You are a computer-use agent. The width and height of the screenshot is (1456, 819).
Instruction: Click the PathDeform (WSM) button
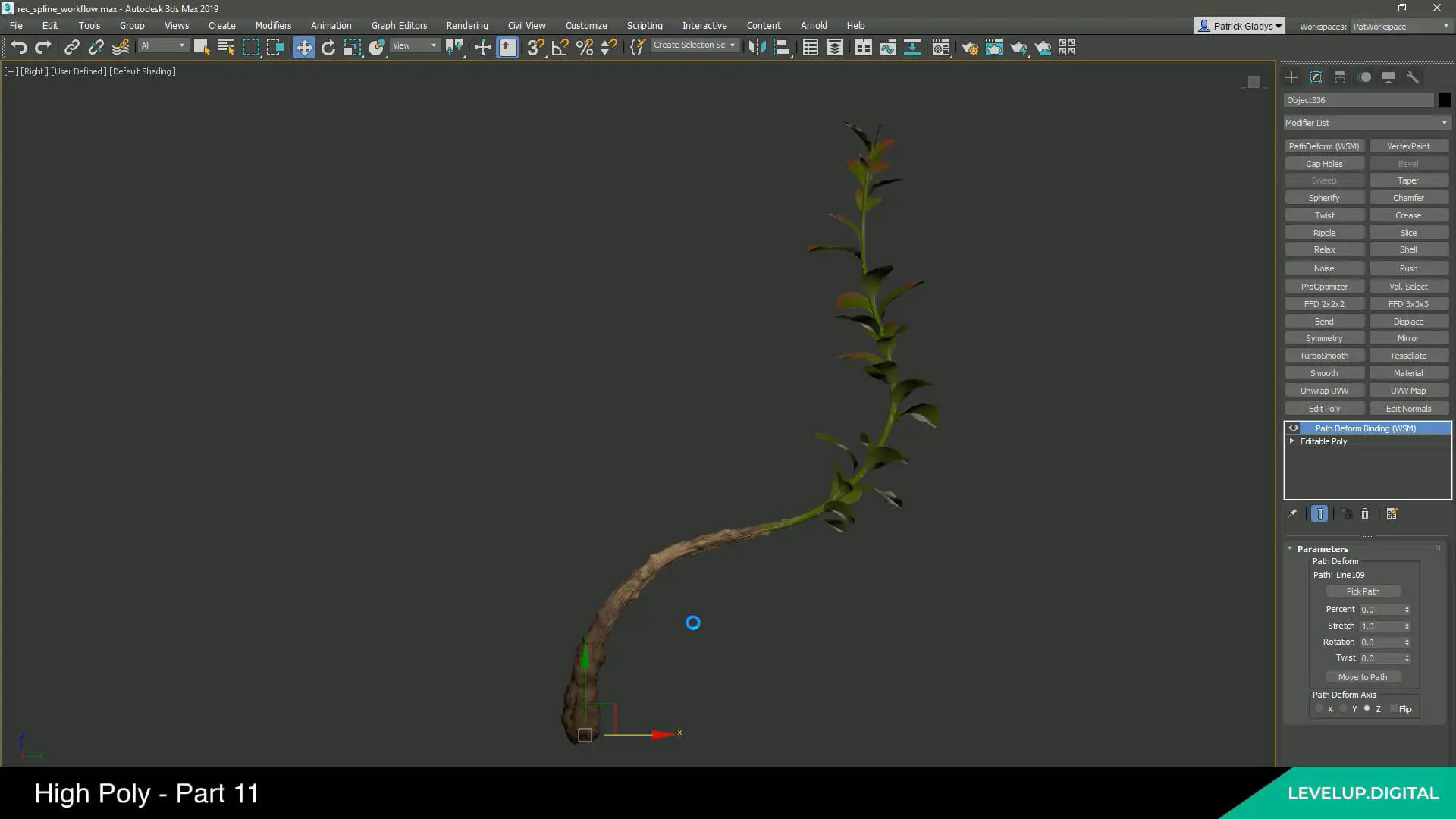pyautogui.click(x=1324, y=146)
